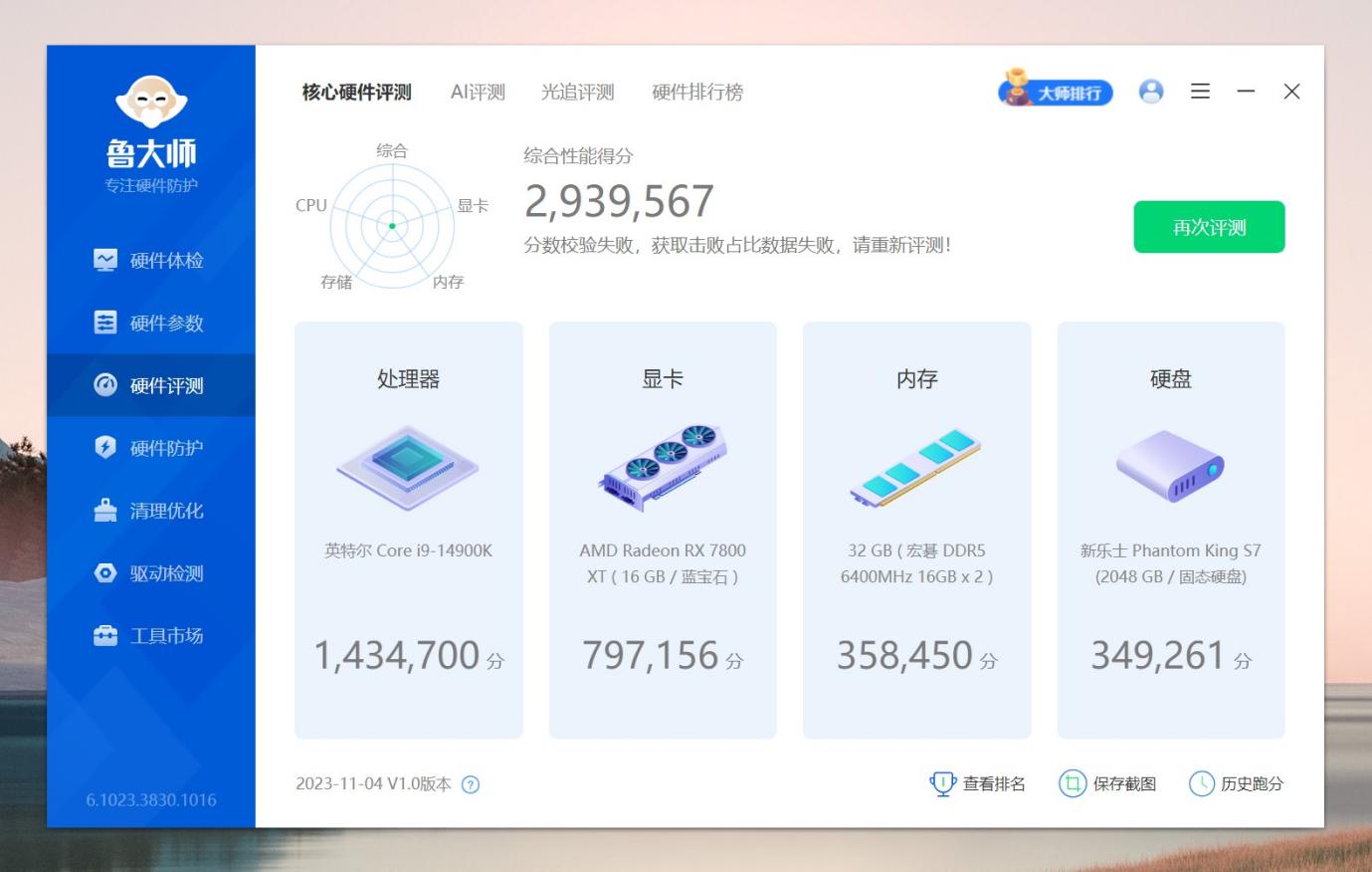Click the 2,939,567 overall score
The image size is (1372, 872).
619,201
